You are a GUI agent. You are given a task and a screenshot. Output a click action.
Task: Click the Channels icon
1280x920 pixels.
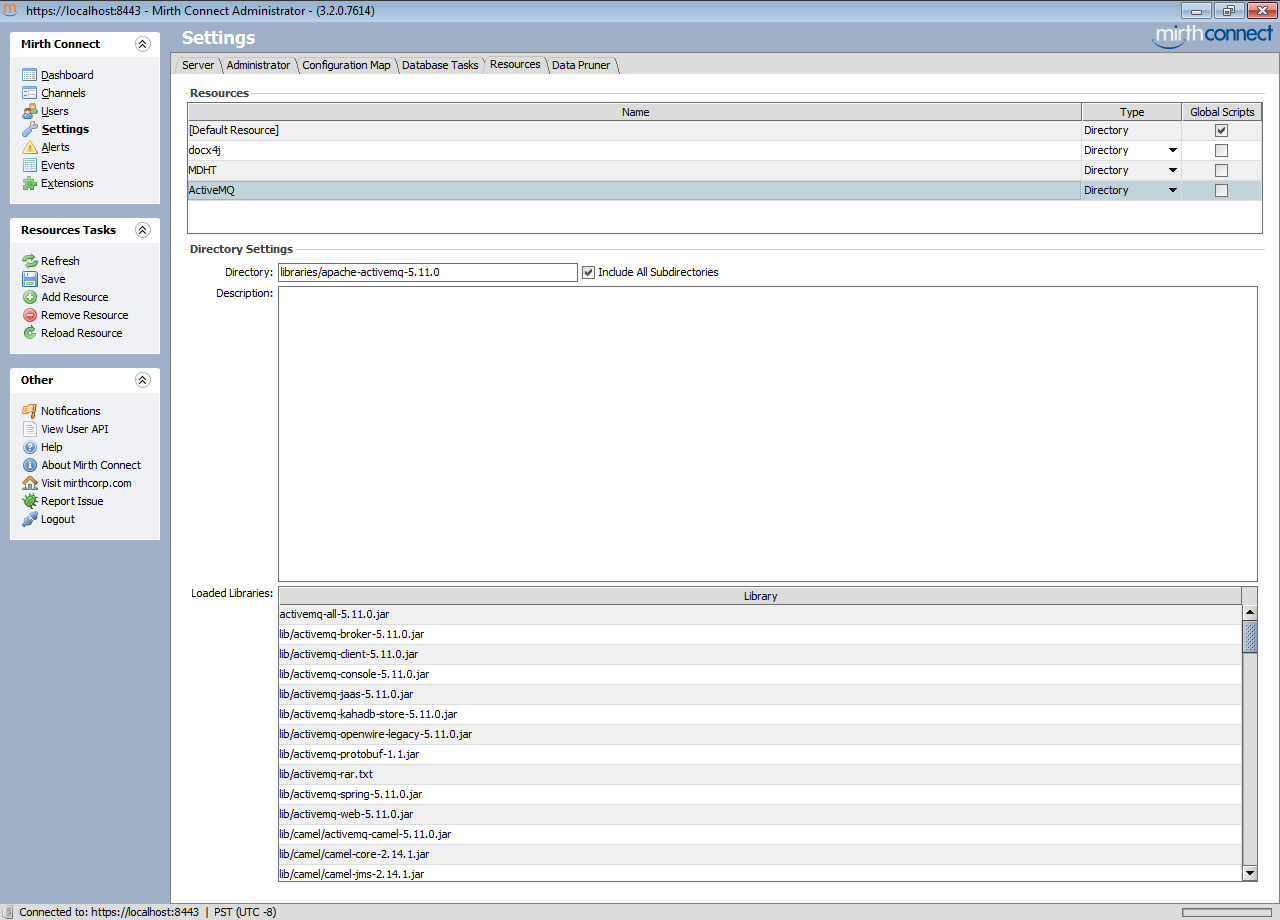click(x=30, y=93)
